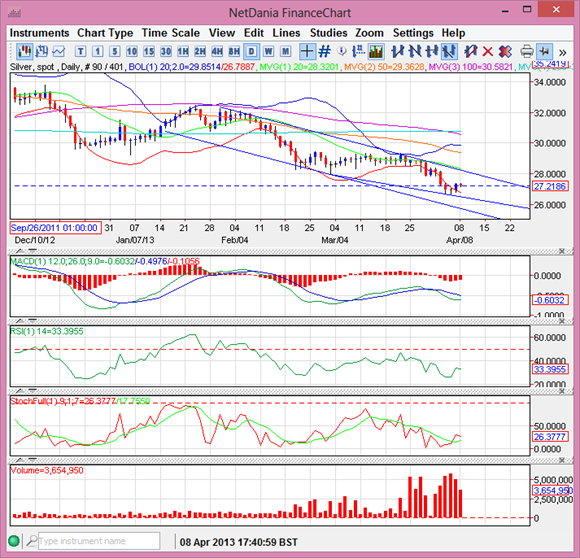
Task: Open the Help menu
Action: pyautogui.click(x=453, y=33)
